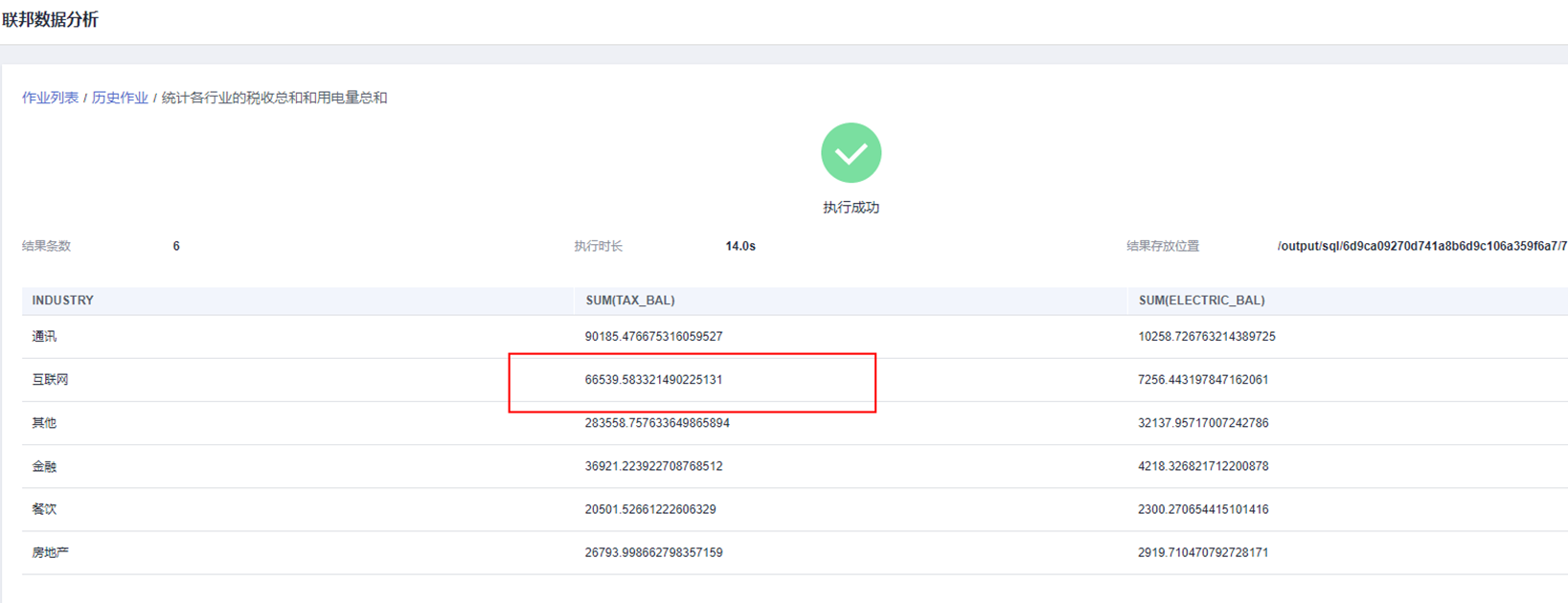Click the green success checkmark icon
Screen dimensions: 1568x603
coord(851,152)
